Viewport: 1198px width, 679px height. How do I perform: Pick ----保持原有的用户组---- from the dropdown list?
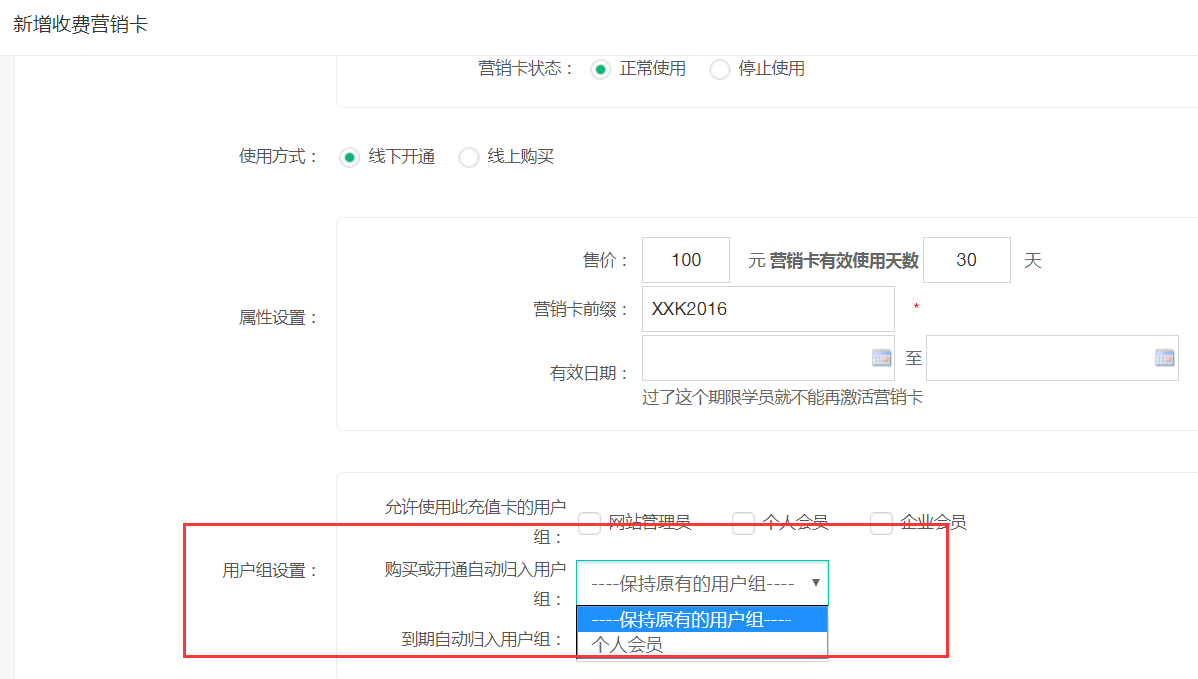702,620
